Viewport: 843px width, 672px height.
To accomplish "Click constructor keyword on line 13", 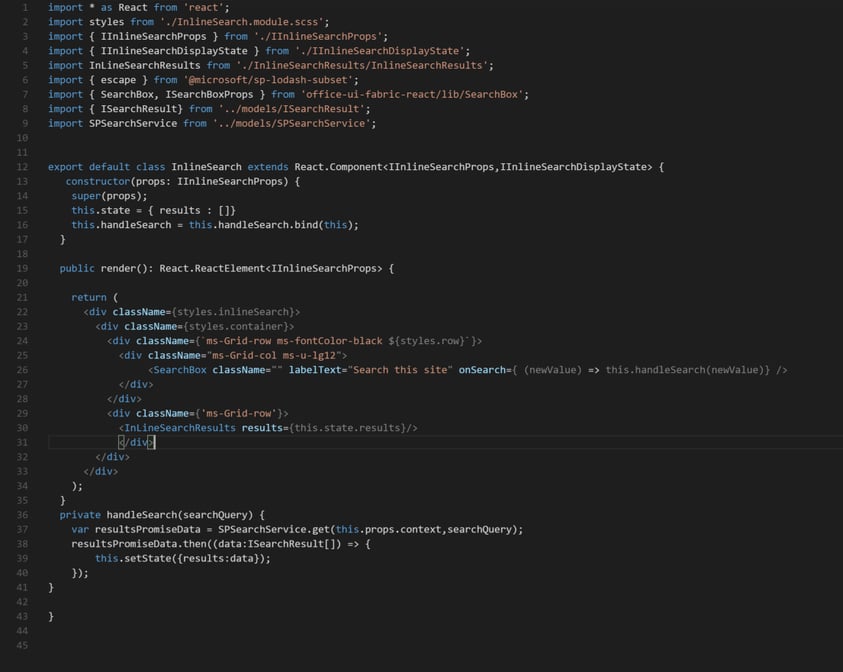I will tap(98, 181).
